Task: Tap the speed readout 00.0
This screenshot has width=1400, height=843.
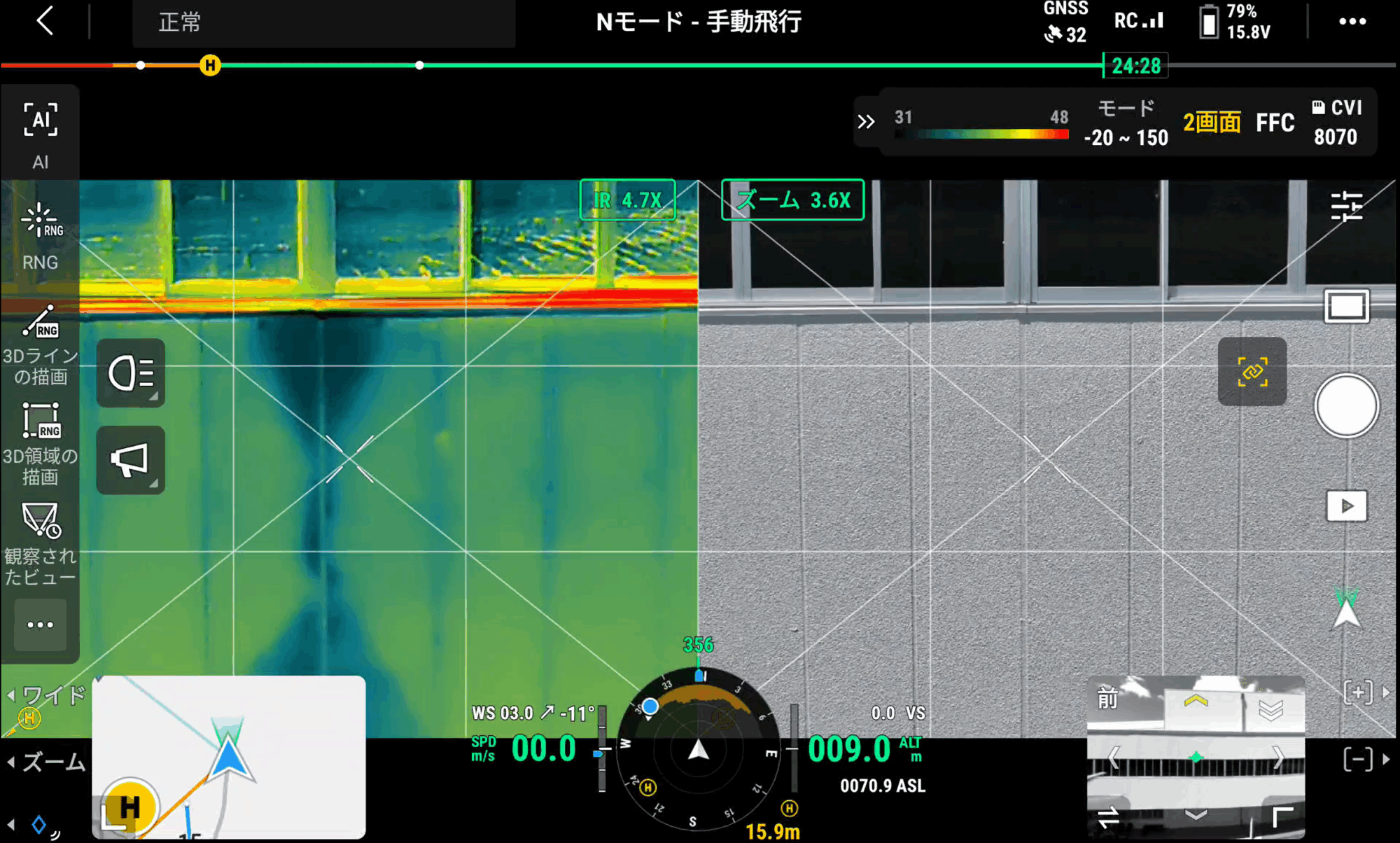Action: pos(544,748)
